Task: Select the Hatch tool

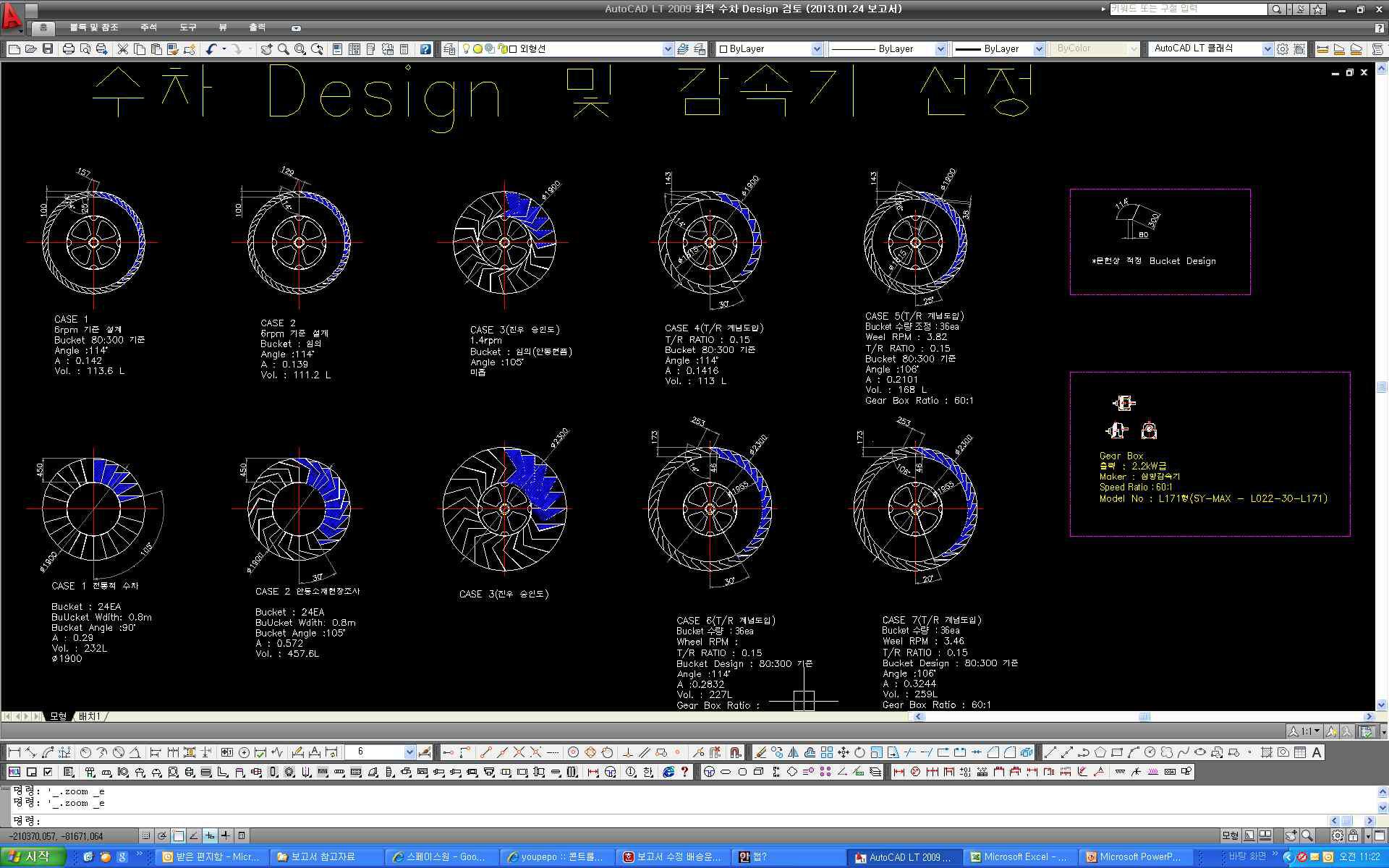Action: (x=1267, y=752)
